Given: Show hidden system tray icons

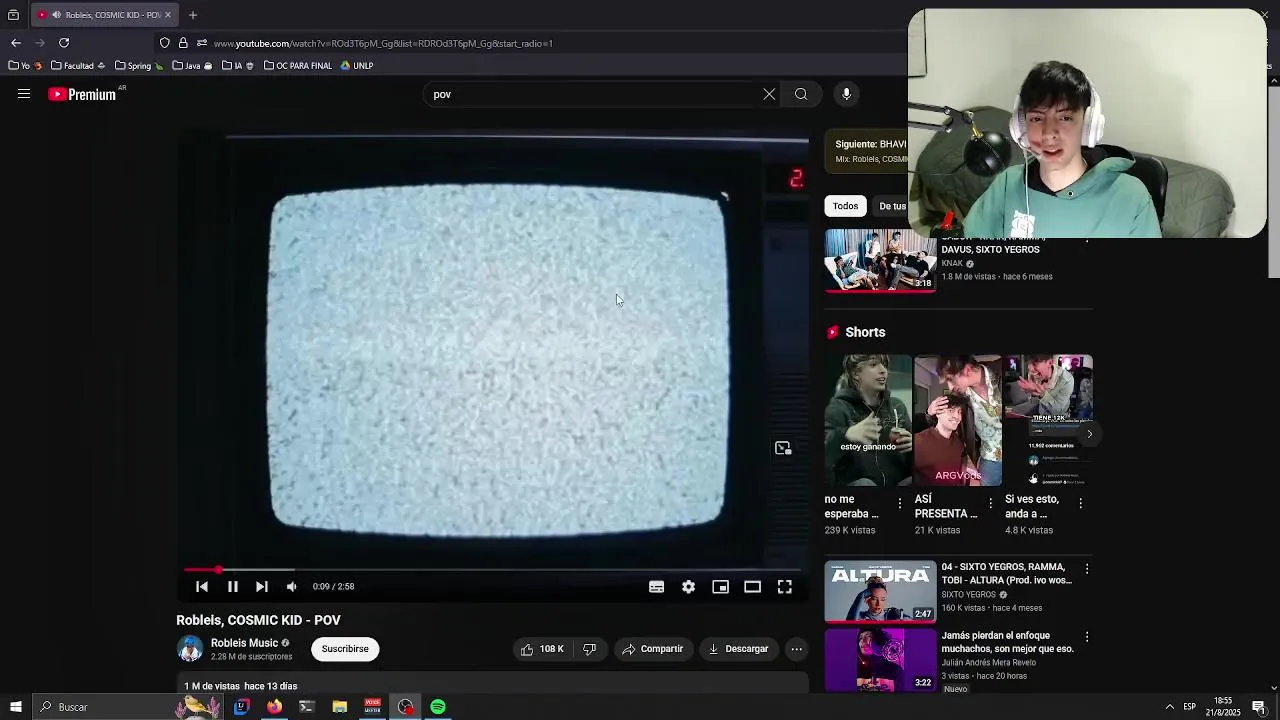Looking at the screenshot, I should 1169,707.
